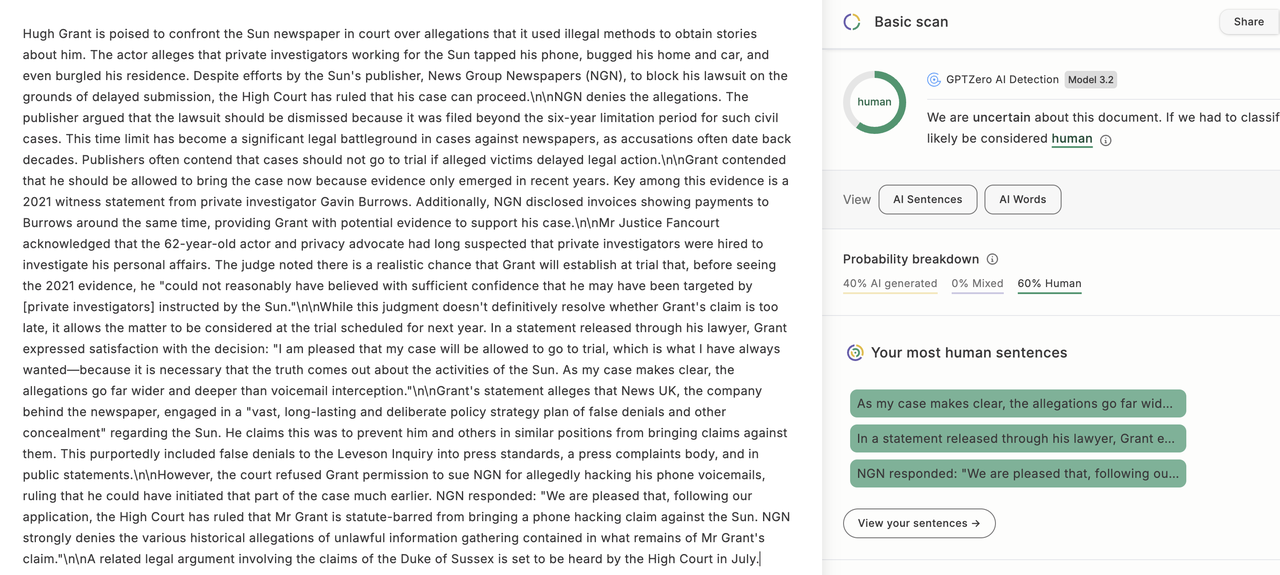Click icon beside 'Your most human sentences'

855,353
